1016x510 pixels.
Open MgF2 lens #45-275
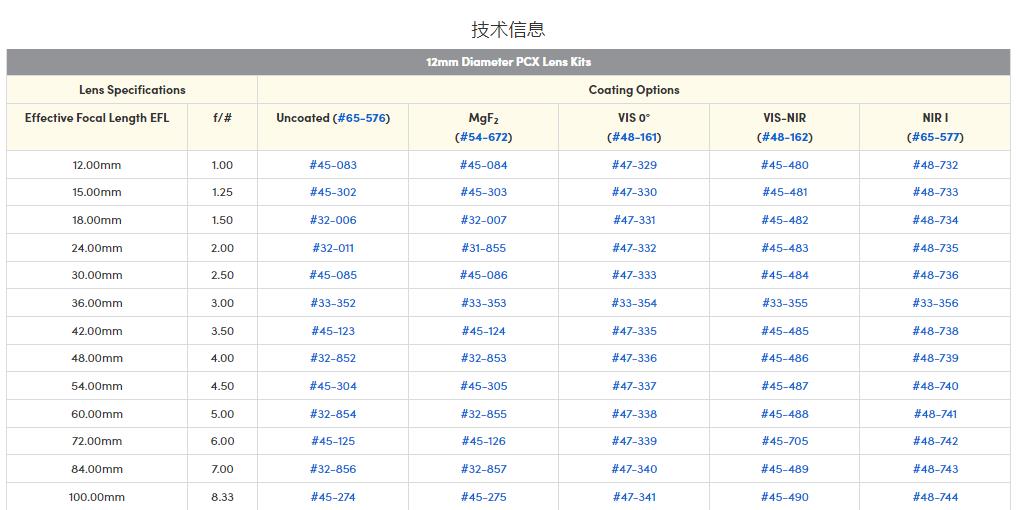pyautogui.click(x=483, y=498)
